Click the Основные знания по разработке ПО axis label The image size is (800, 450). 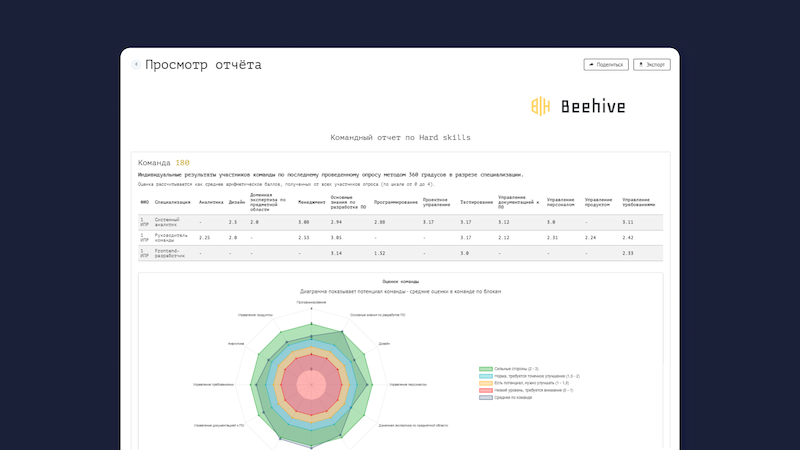coord(378,315)
